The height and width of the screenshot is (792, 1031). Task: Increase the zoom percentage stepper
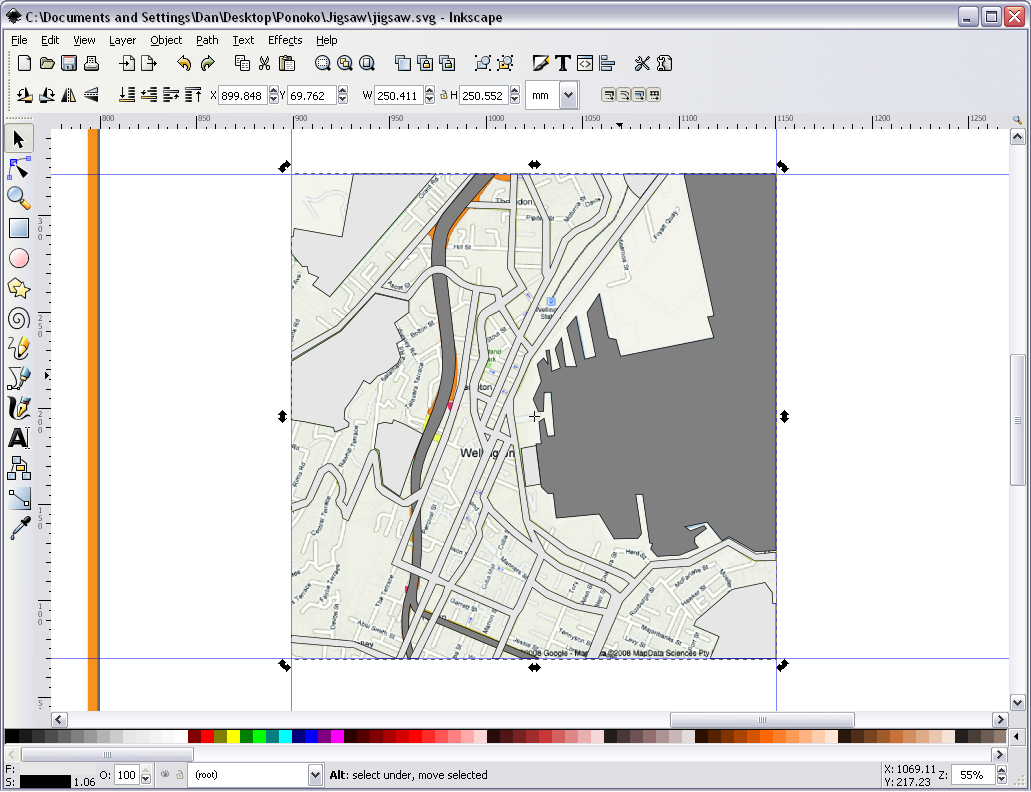coord(1001,770)
